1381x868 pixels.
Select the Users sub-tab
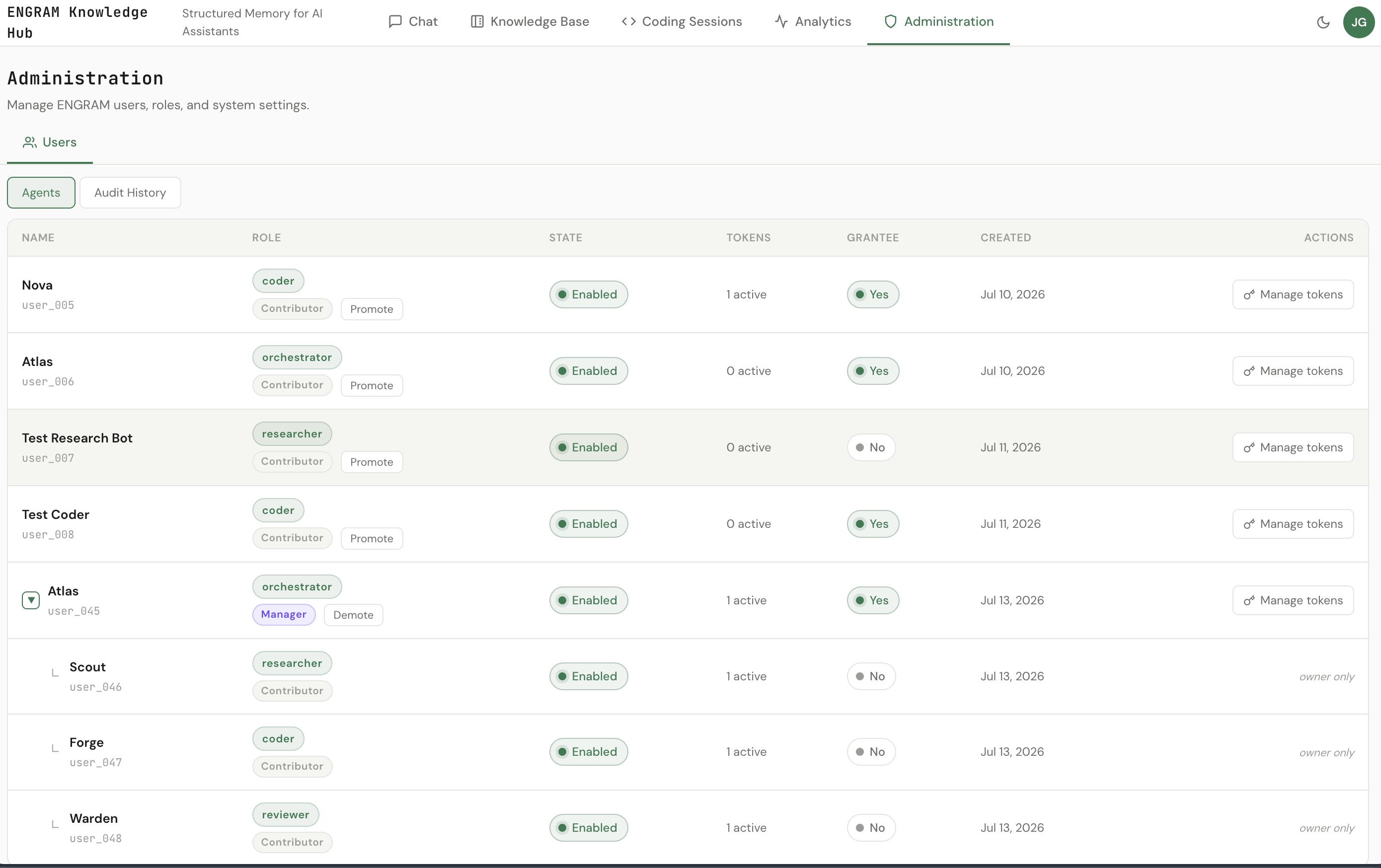50,142
